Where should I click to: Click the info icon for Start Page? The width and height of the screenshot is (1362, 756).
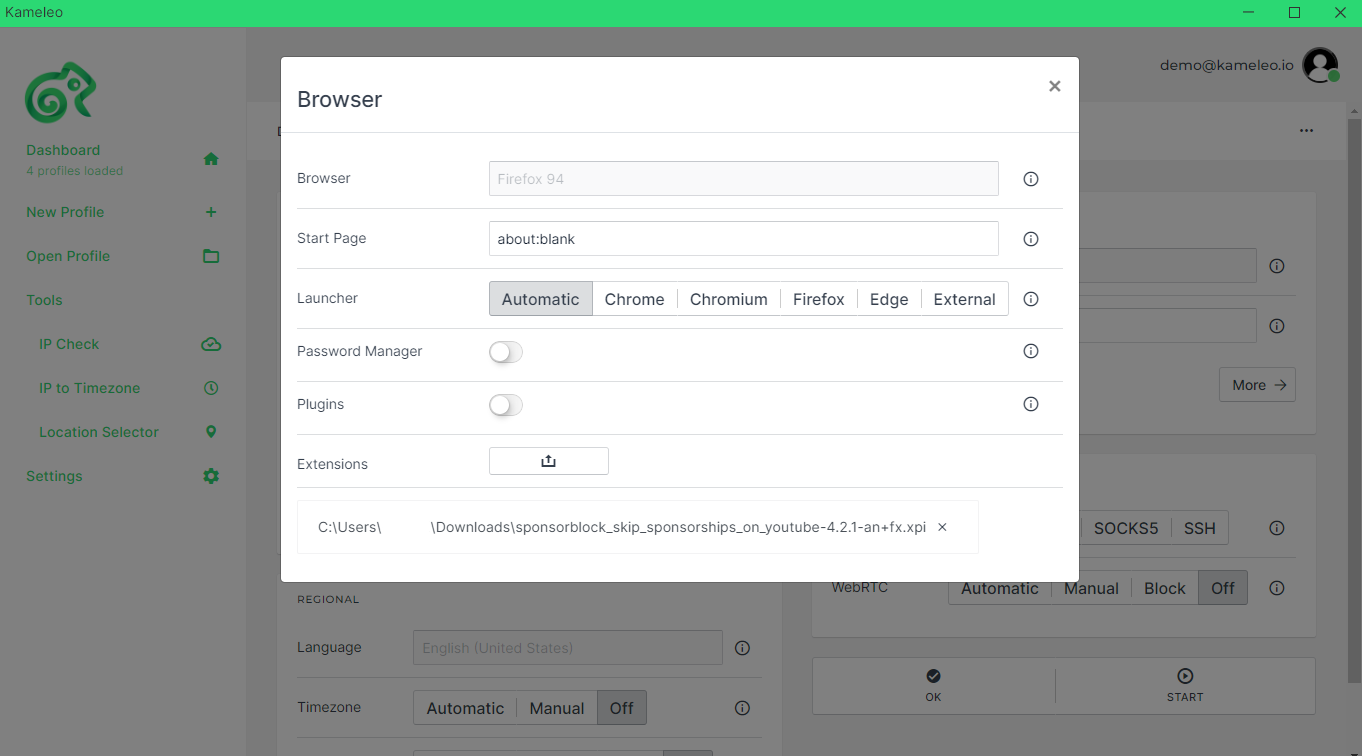click(x=1031, y=239)
